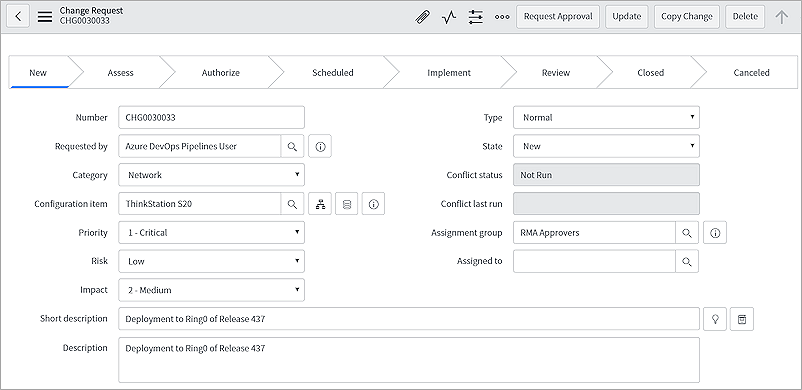Image resolution: width=802 pixels, height=390 pixels.
Task: Open the Type dropdown showing Normal
Action: point(606,117)
